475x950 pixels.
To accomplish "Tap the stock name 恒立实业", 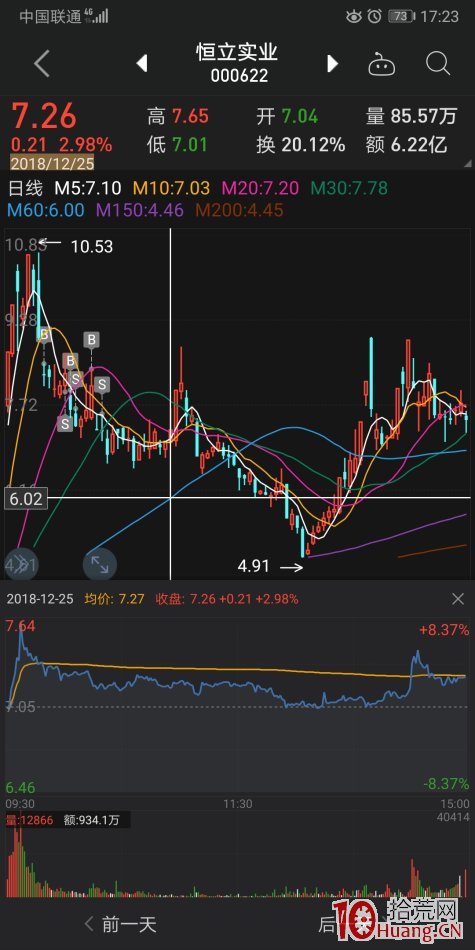I will tap(237, 52).
